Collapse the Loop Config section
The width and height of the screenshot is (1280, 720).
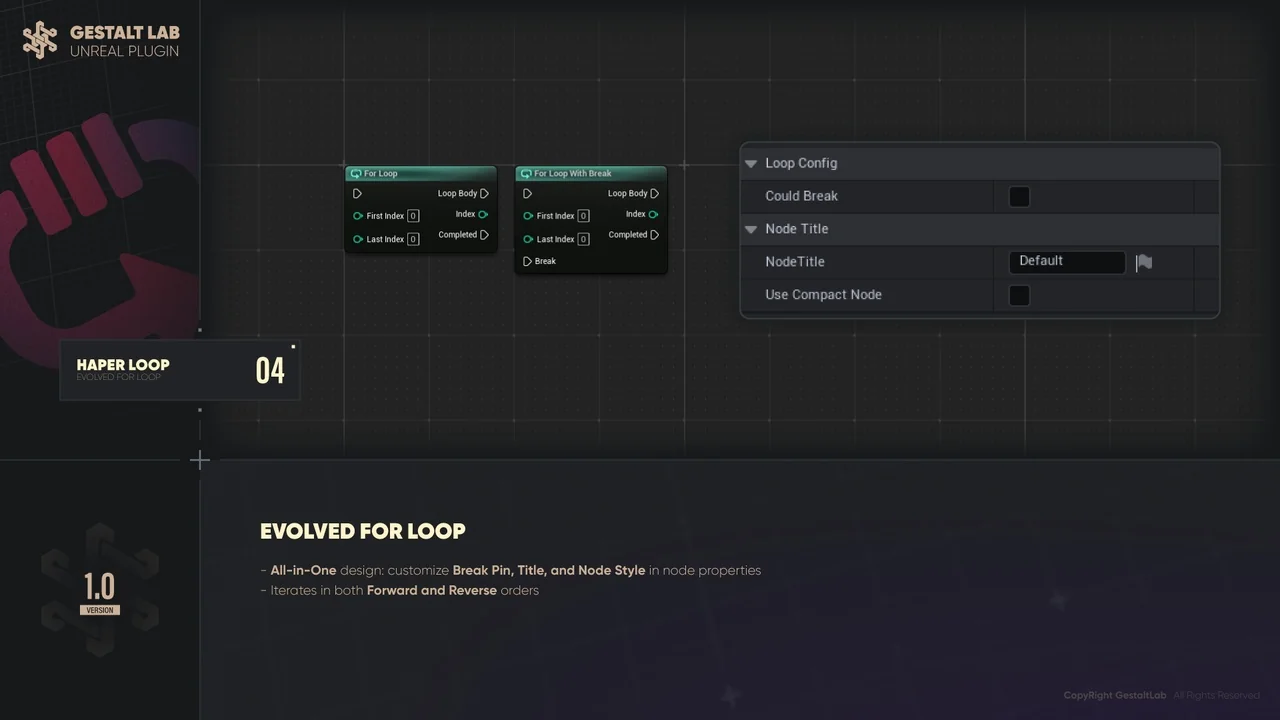751,163
